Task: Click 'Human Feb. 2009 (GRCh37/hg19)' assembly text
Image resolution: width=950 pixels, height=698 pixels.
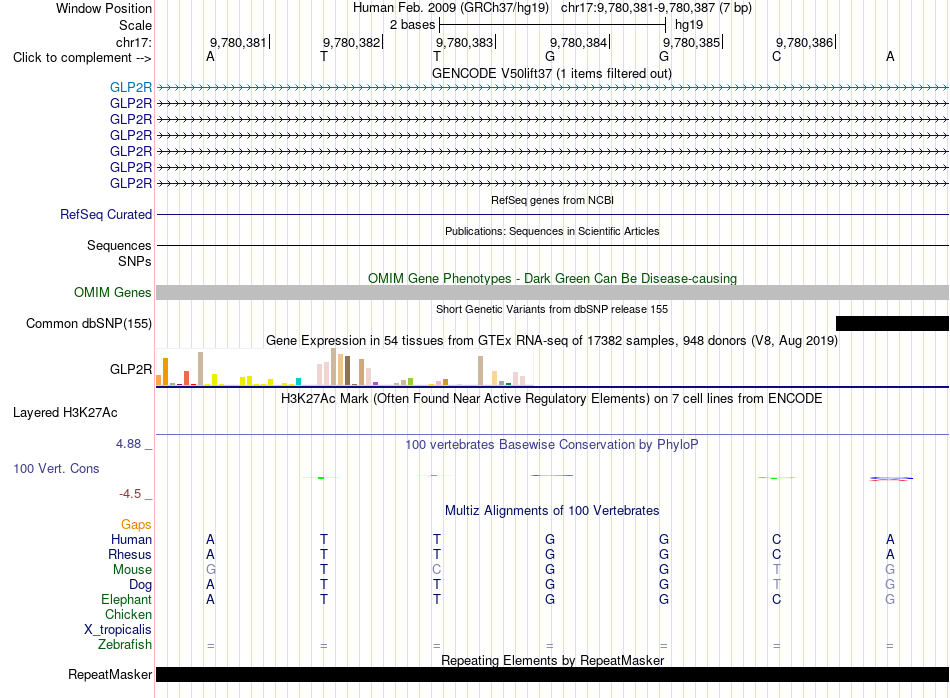Action: tap(451, 8)
